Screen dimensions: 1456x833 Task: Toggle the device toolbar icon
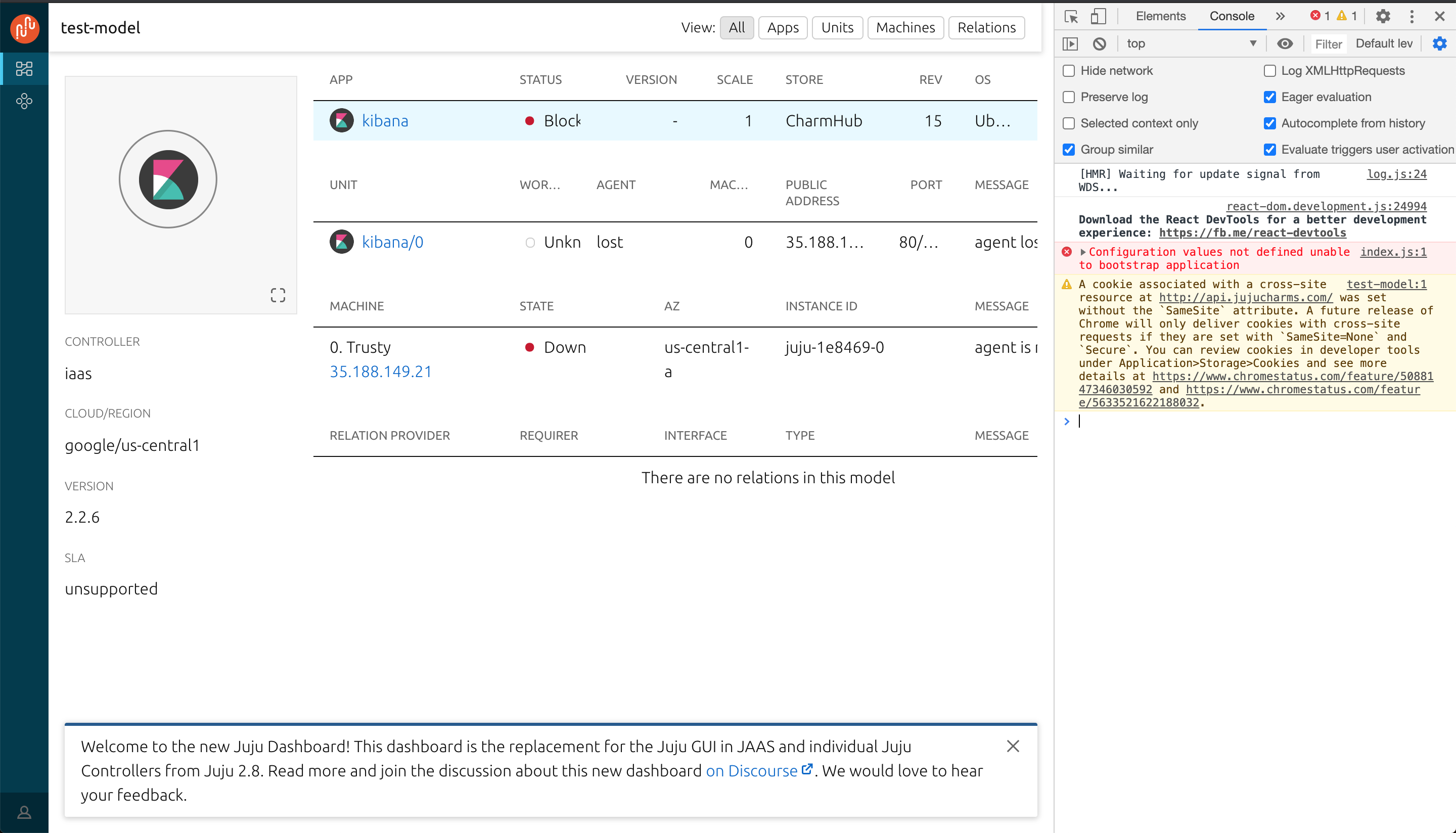click(x=1098, y=16)
